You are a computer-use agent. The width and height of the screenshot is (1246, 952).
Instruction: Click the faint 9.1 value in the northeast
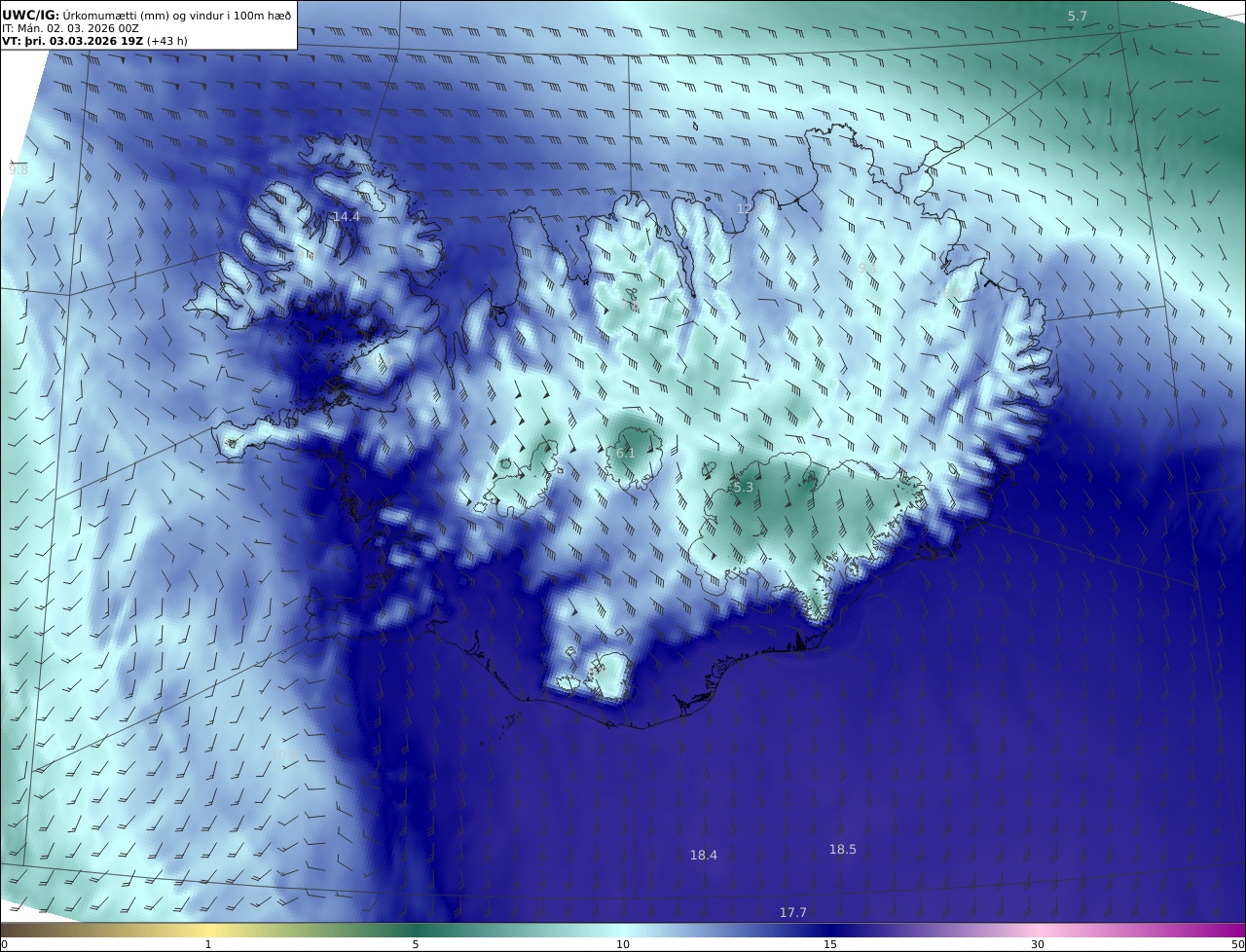click(866, 267)
